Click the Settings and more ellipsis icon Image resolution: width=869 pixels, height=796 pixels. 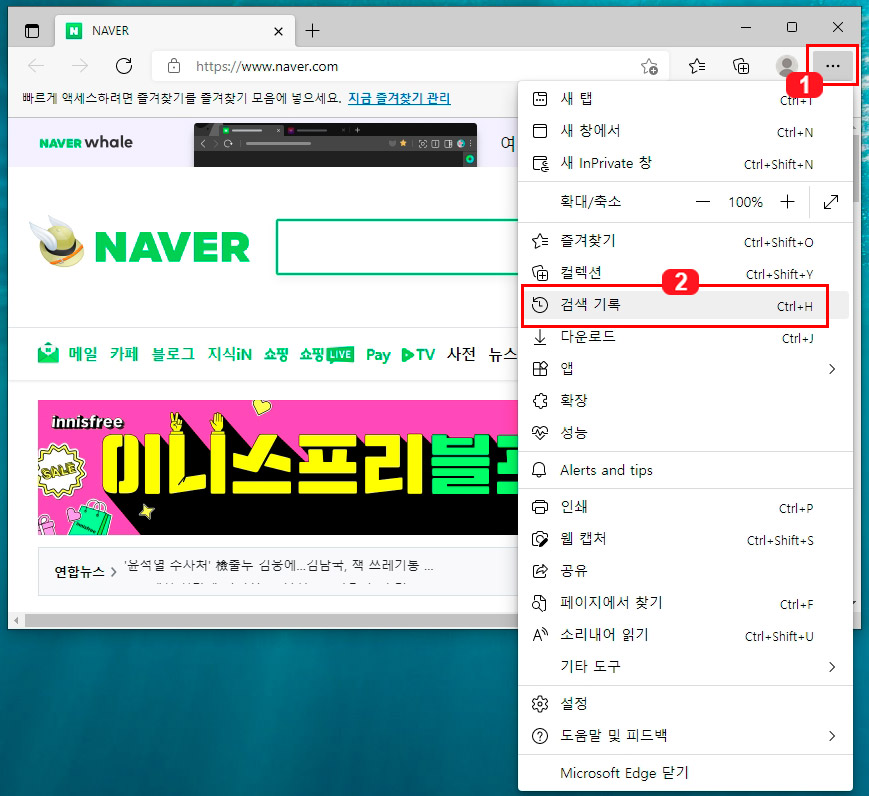[x=832, y=66]
